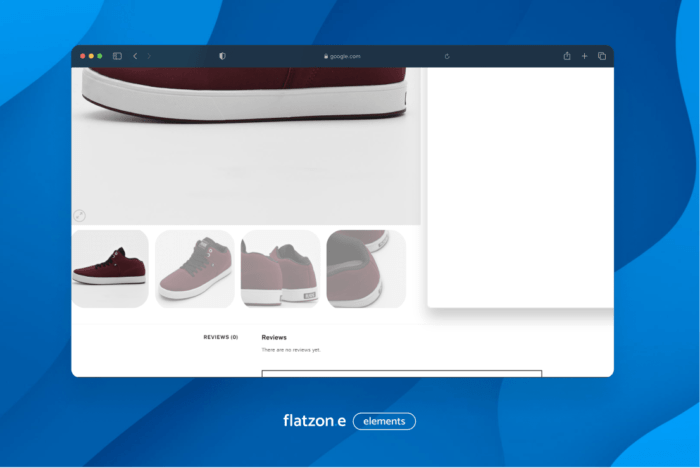The image size is (700, 468).
Task: Reload the page with refresh icon
Action: click(447, 56)
